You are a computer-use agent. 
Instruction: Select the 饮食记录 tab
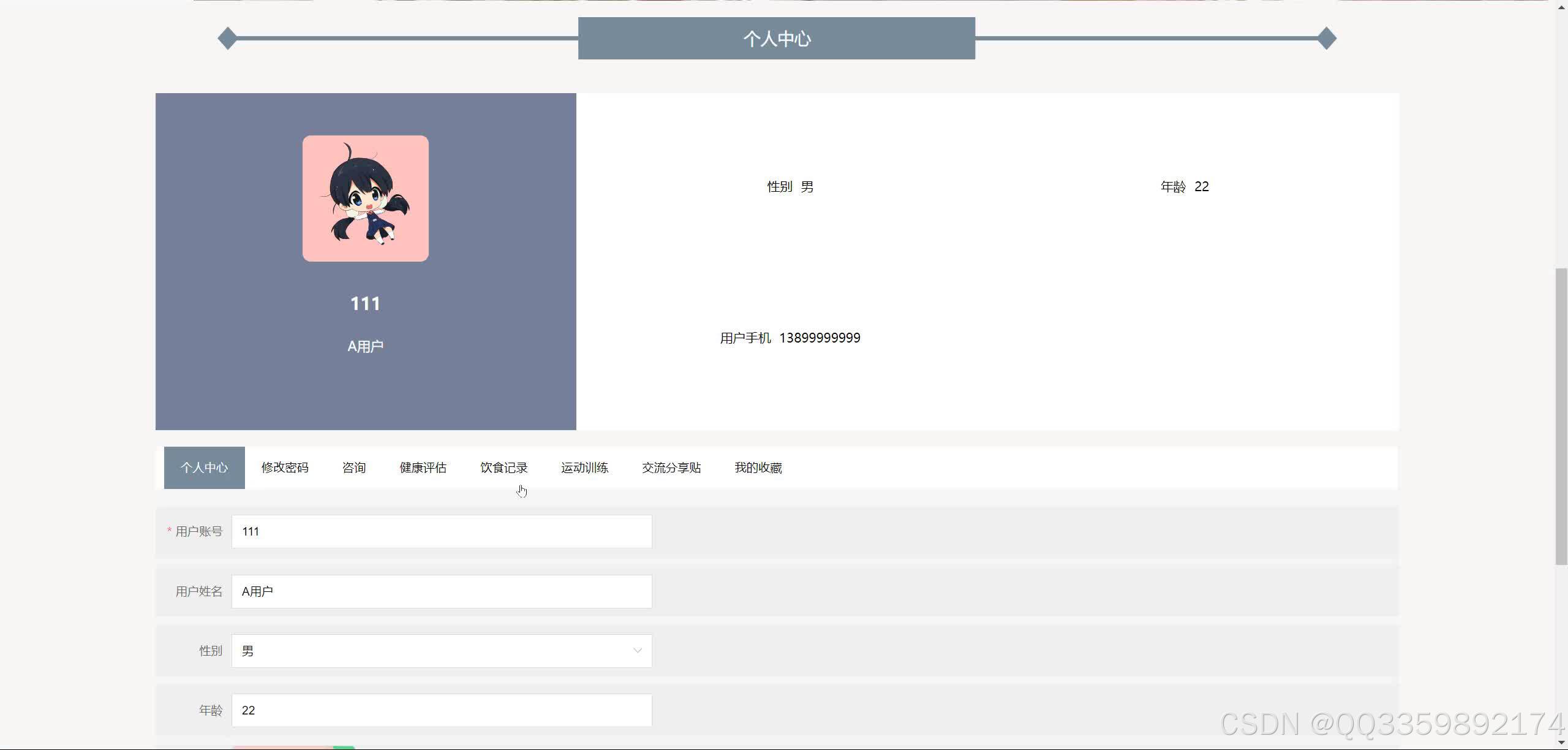[503, 468]
